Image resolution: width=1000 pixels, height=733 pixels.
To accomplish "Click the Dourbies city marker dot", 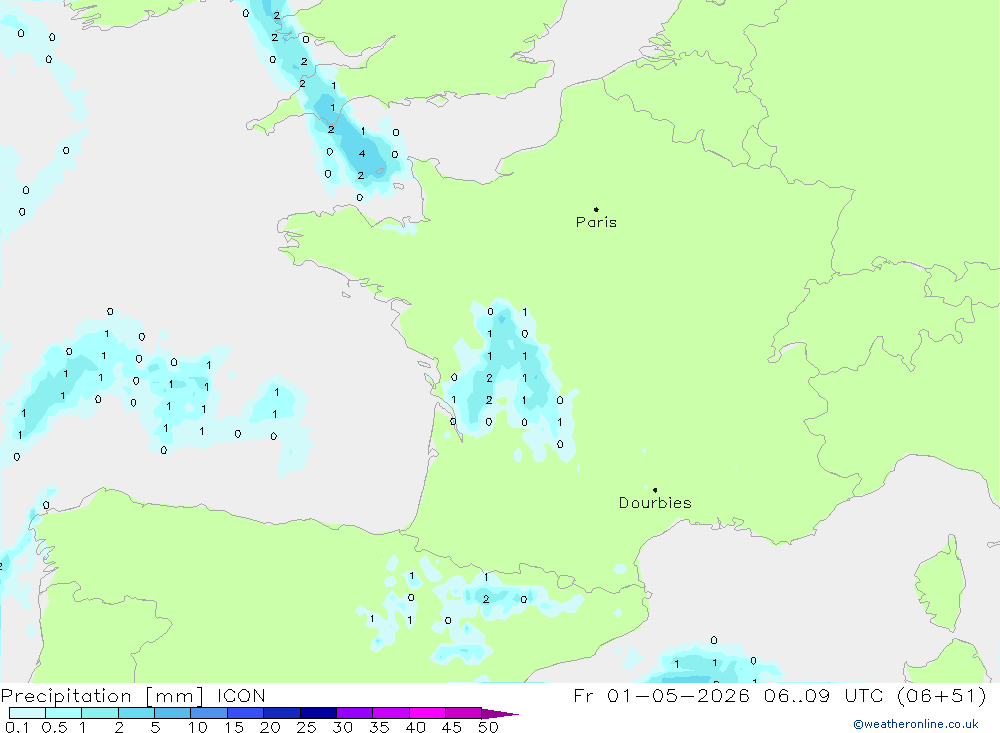I will click(655, 490).
